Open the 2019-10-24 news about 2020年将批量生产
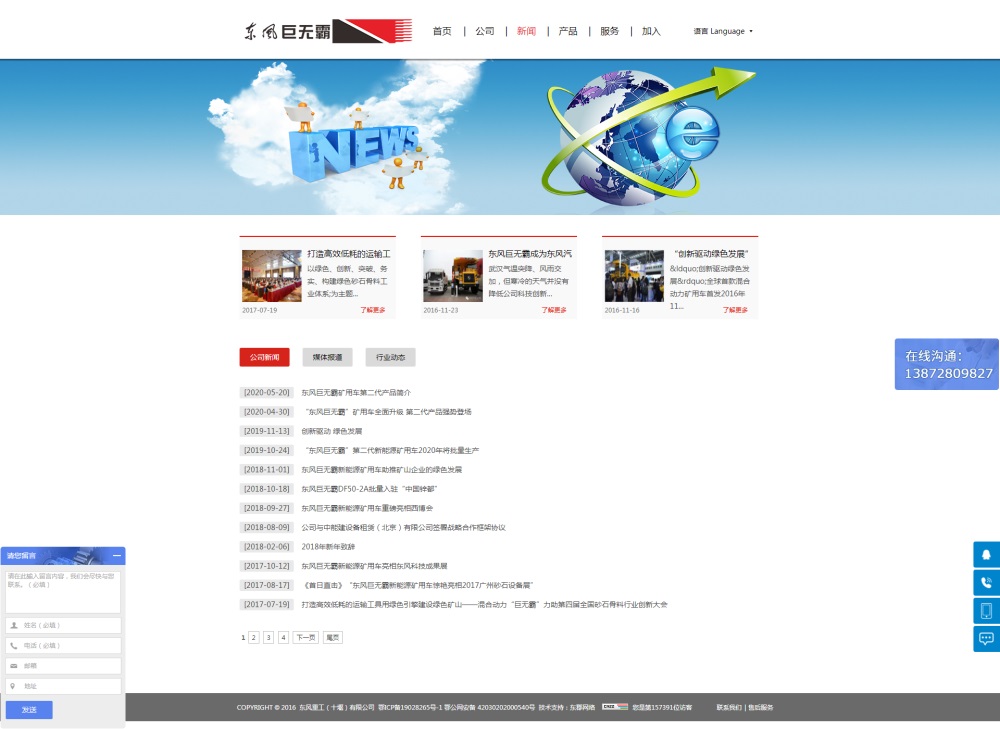Viewport: 1000px width, 729px height. click(392, 450)
